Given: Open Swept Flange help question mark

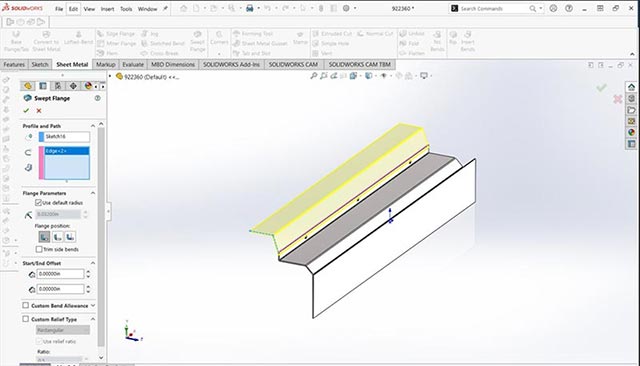Looking at the screenshot, I should [98, 98].
